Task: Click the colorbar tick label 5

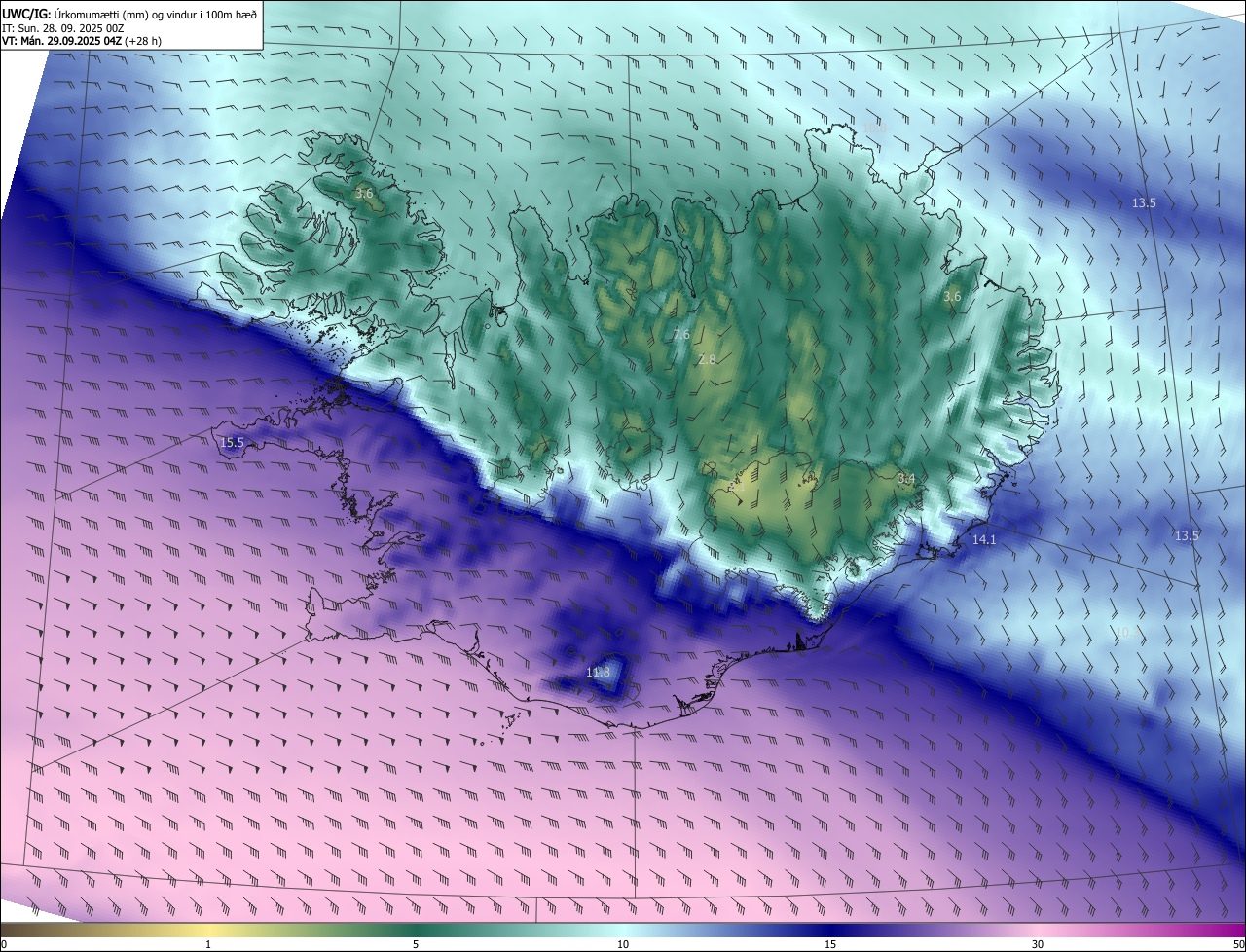Action: [x=416, y=944]
